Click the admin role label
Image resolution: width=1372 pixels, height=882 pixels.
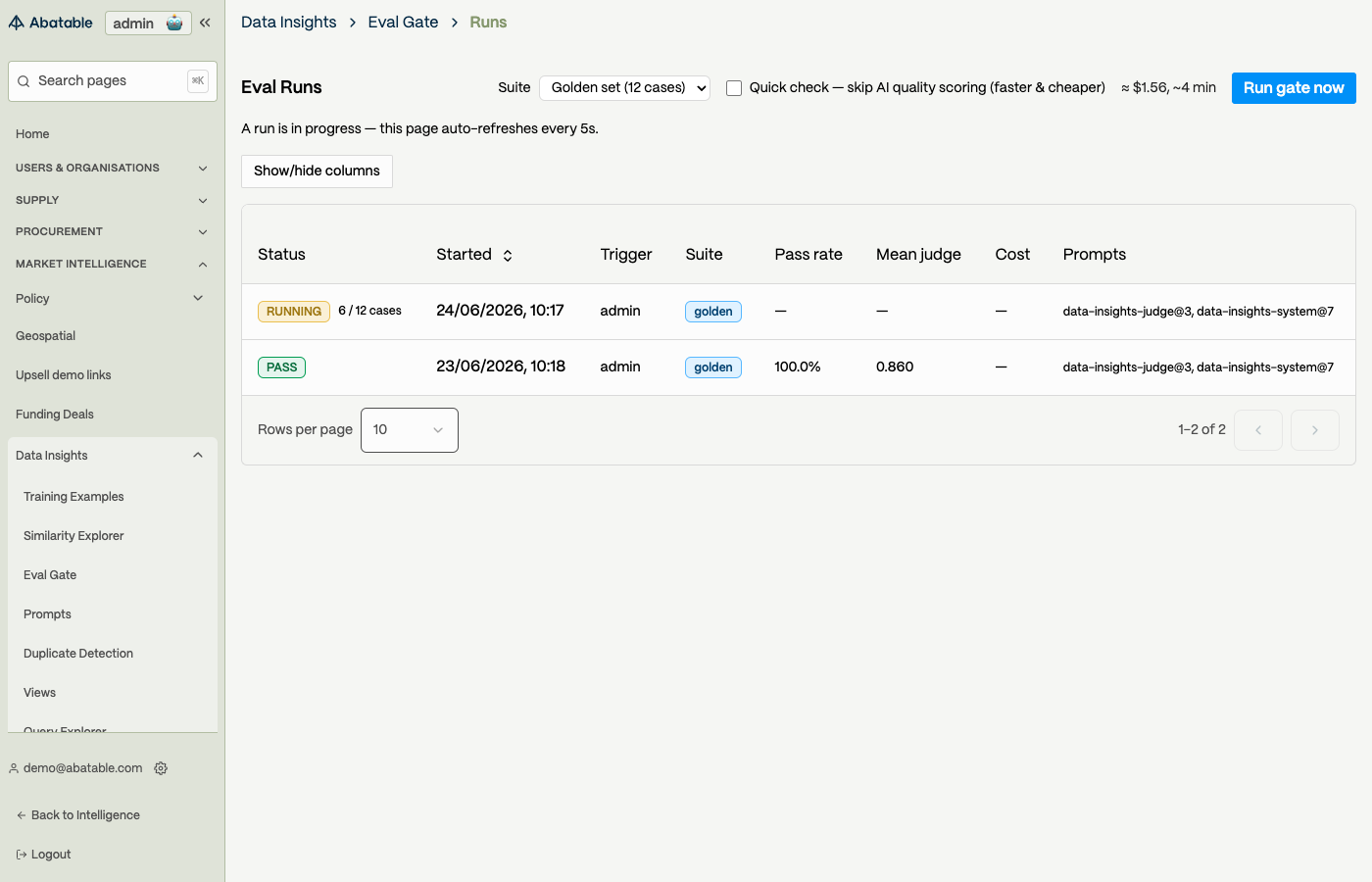[133, 24]
